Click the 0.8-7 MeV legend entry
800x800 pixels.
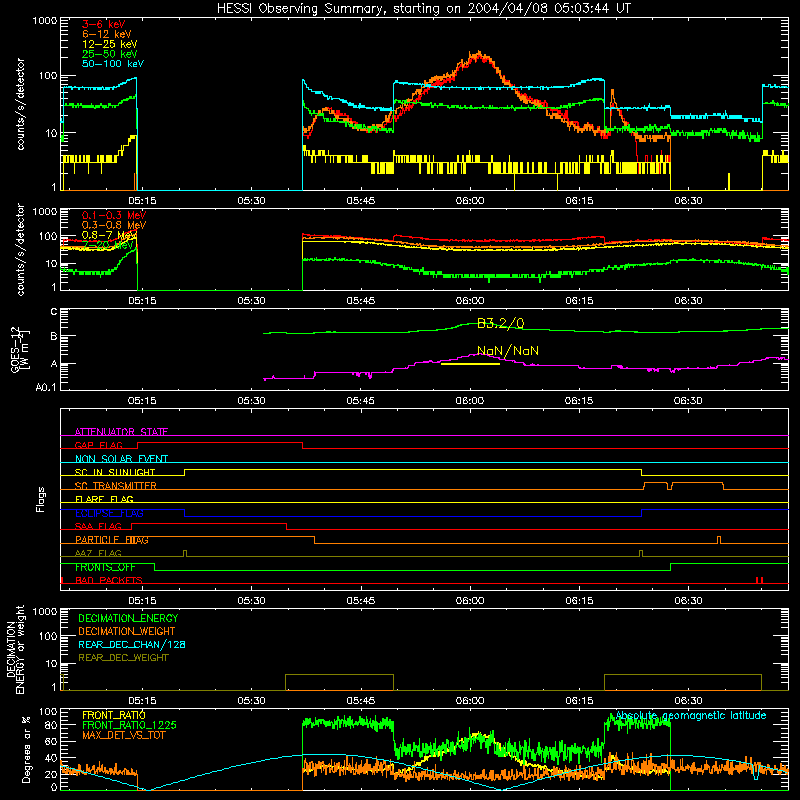(x=110, y=235)
